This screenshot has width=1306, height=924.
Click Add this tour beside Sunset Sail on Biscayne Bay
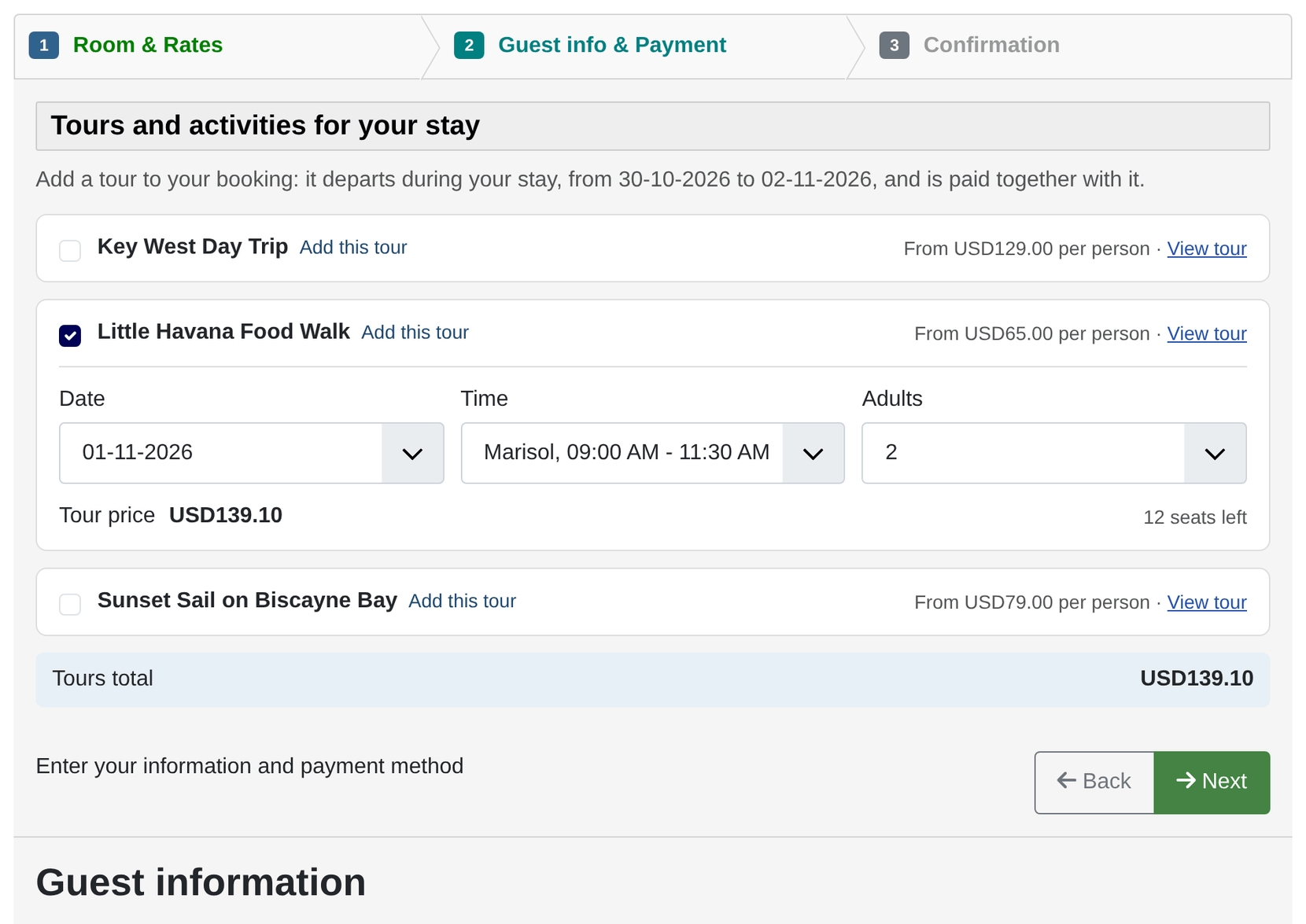463,601
